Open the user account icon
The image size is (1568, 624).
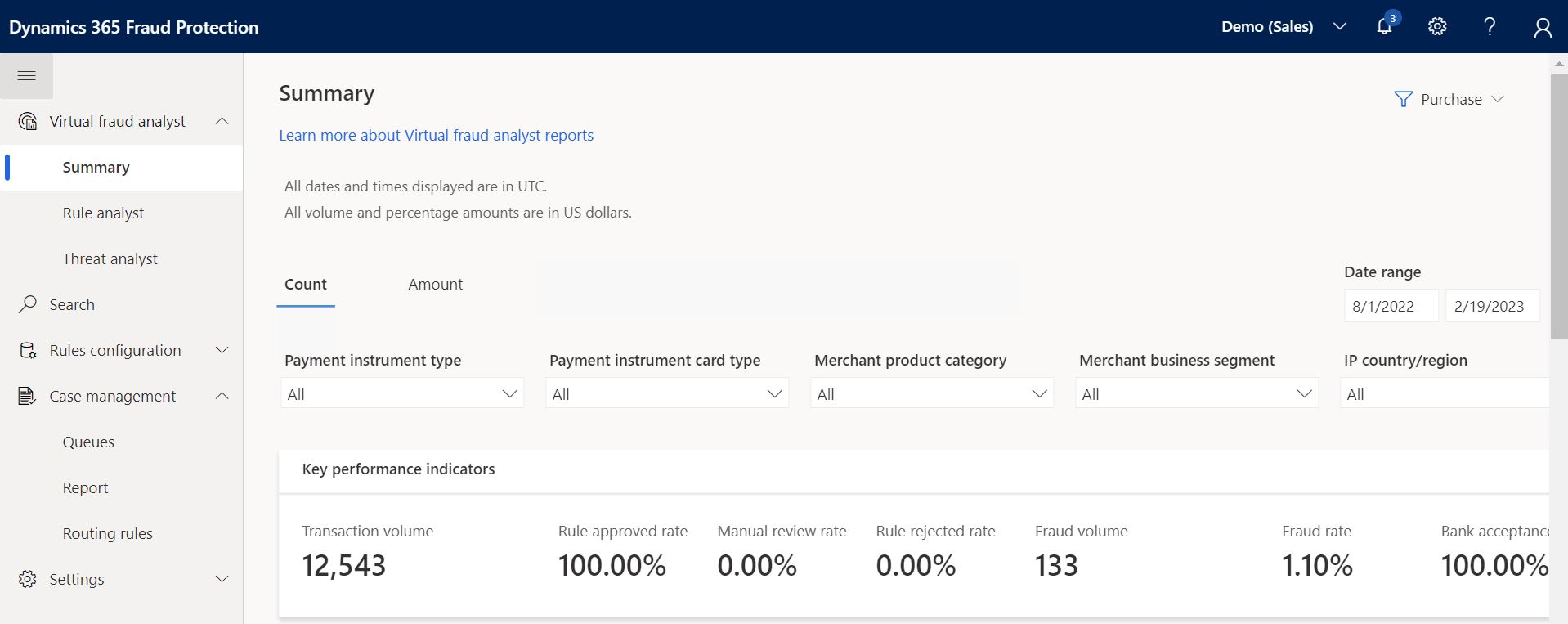point(1542,27)
